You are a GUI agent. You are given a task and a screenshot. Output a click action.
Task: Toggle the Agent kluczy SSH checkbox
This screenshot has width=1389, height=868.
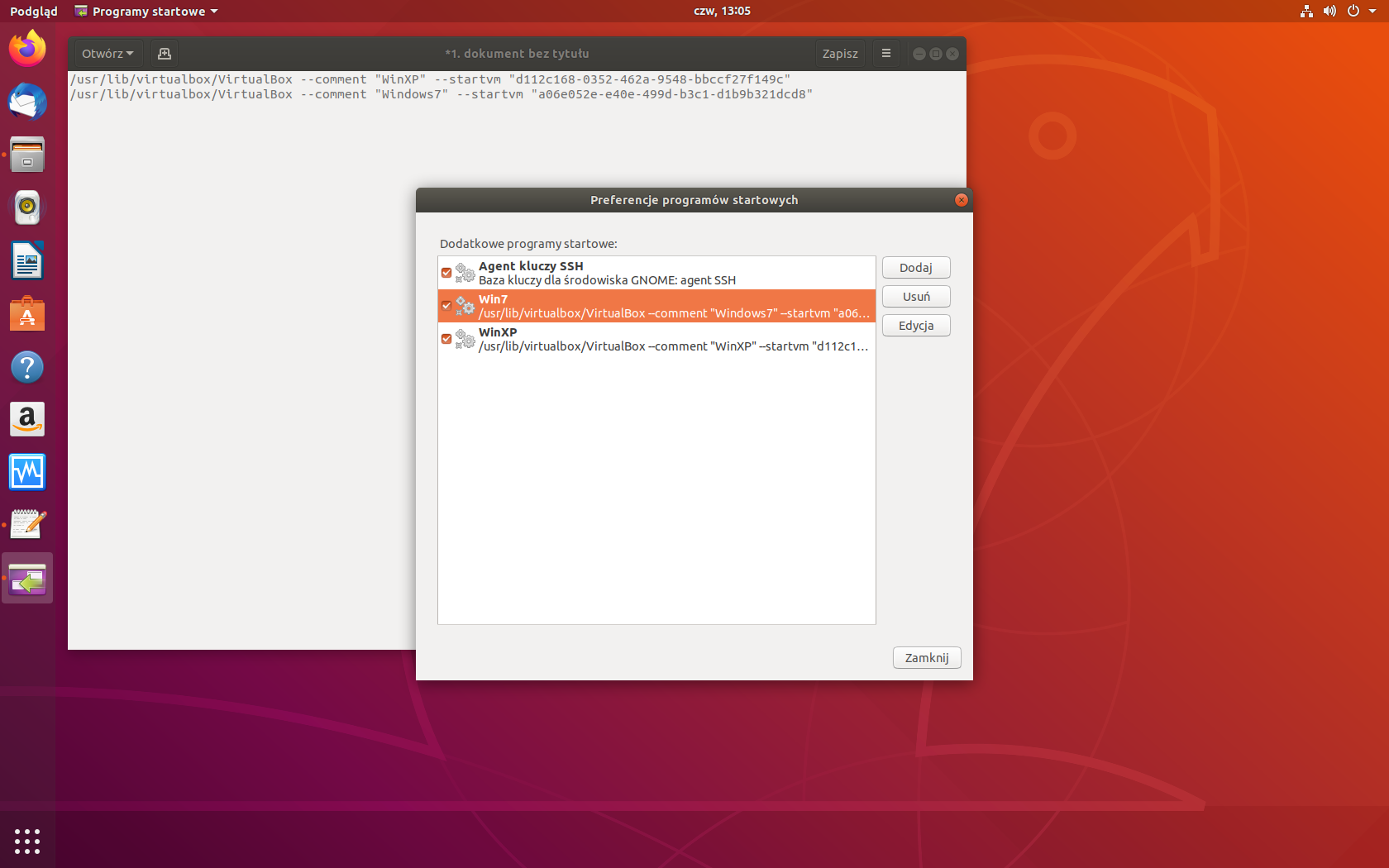coord(446,273)
